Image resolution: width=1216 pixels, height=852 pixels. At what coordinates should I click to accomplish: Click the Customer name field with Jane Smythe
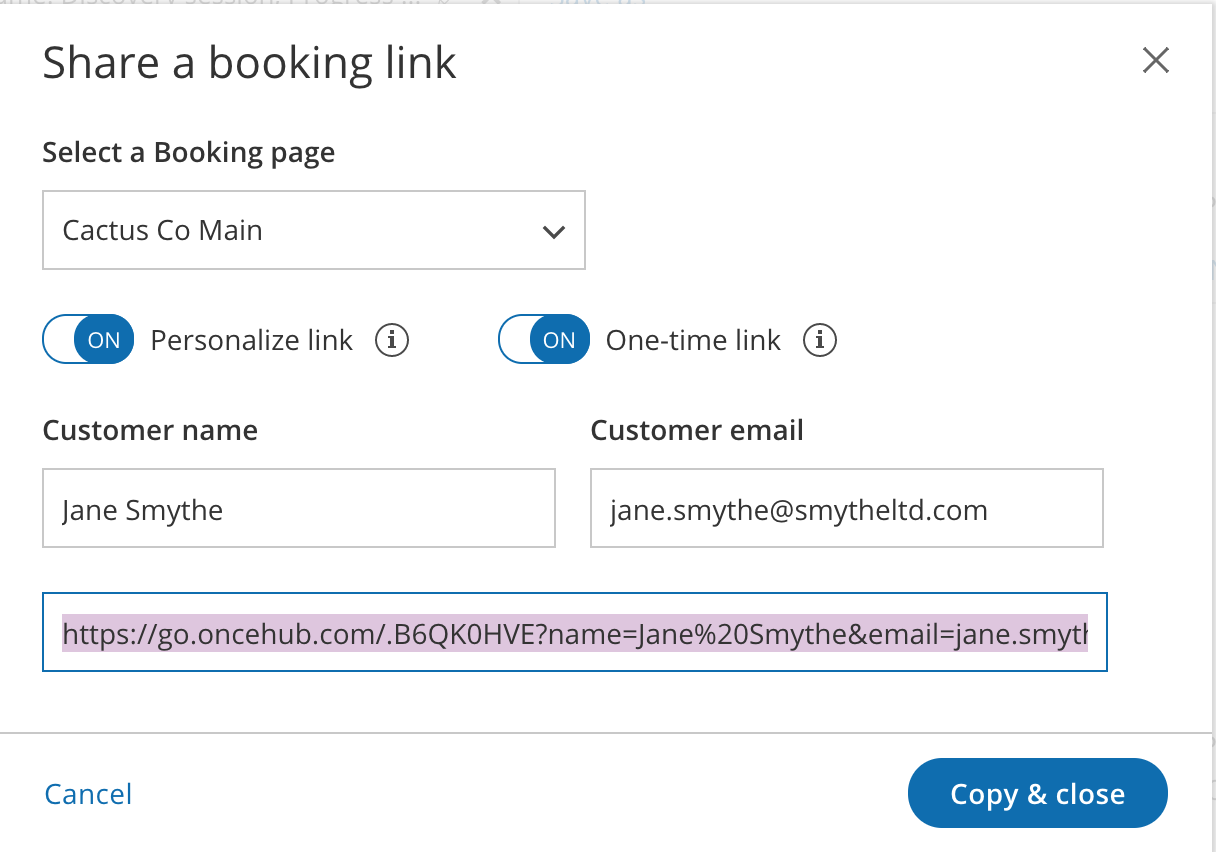tap(298, 510)
